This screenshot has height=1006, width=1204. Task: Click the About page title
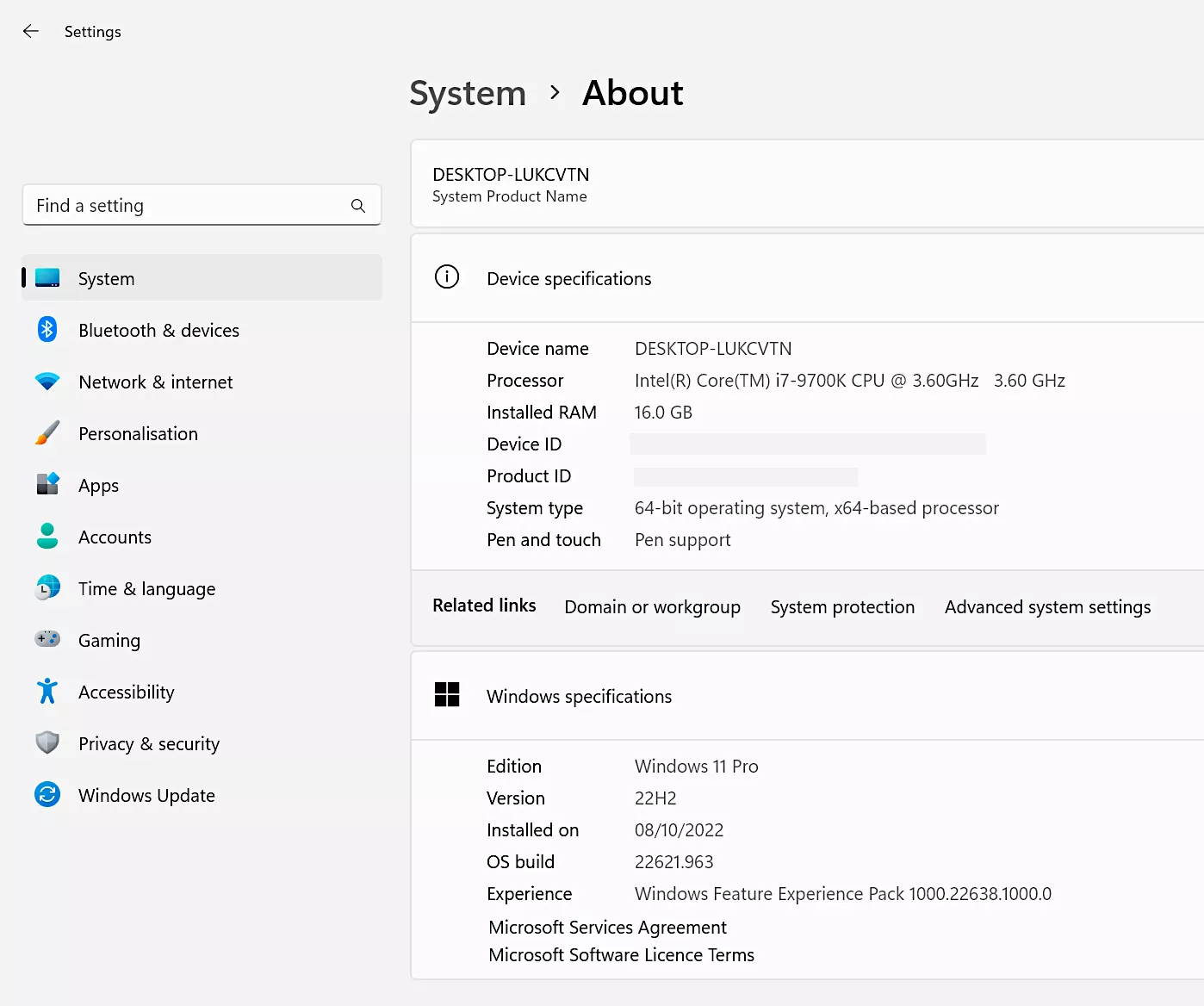pos(633,93)
